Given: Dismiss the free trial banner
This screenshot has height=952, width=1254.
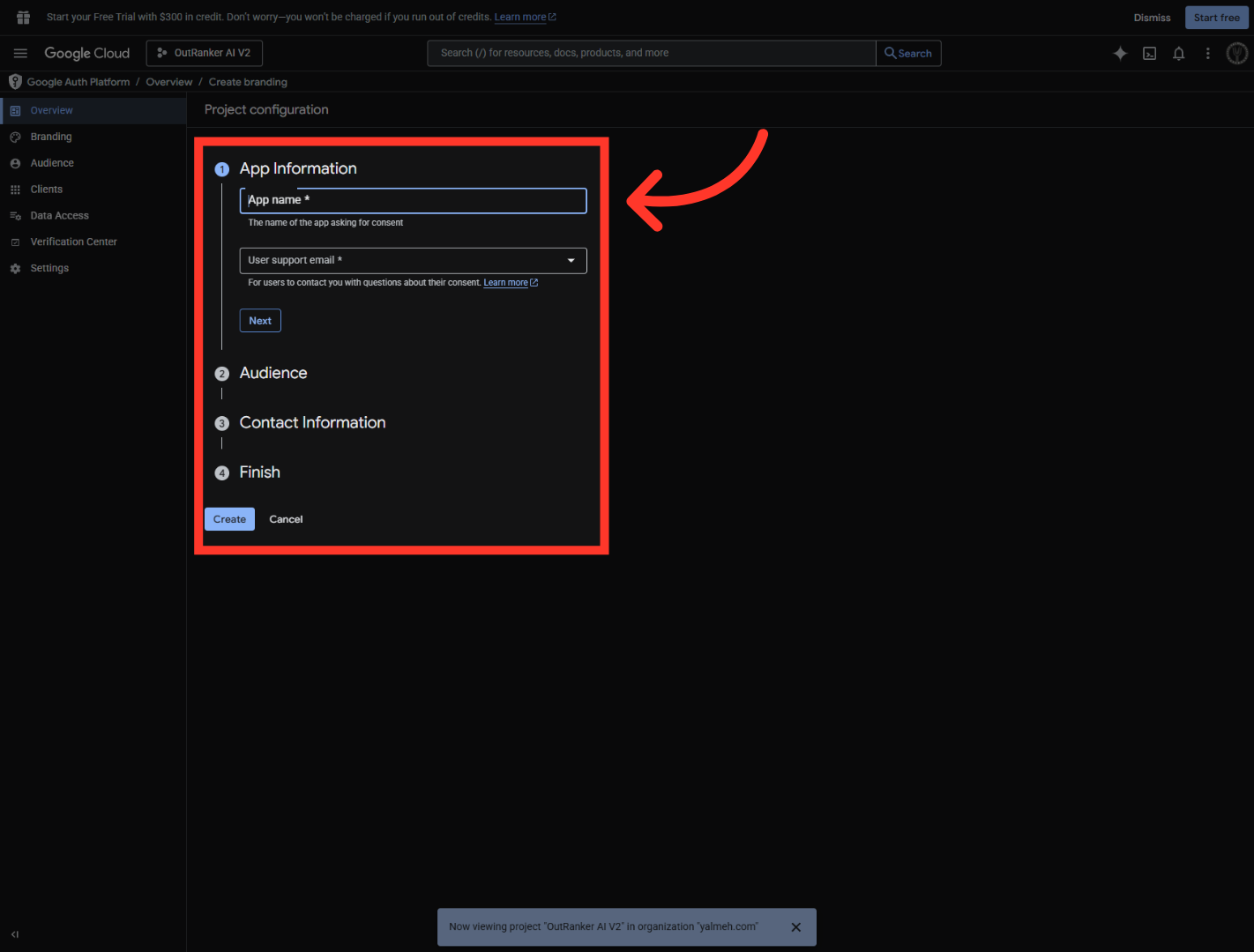Looking at the screenshot, I should coord(1152,18).
